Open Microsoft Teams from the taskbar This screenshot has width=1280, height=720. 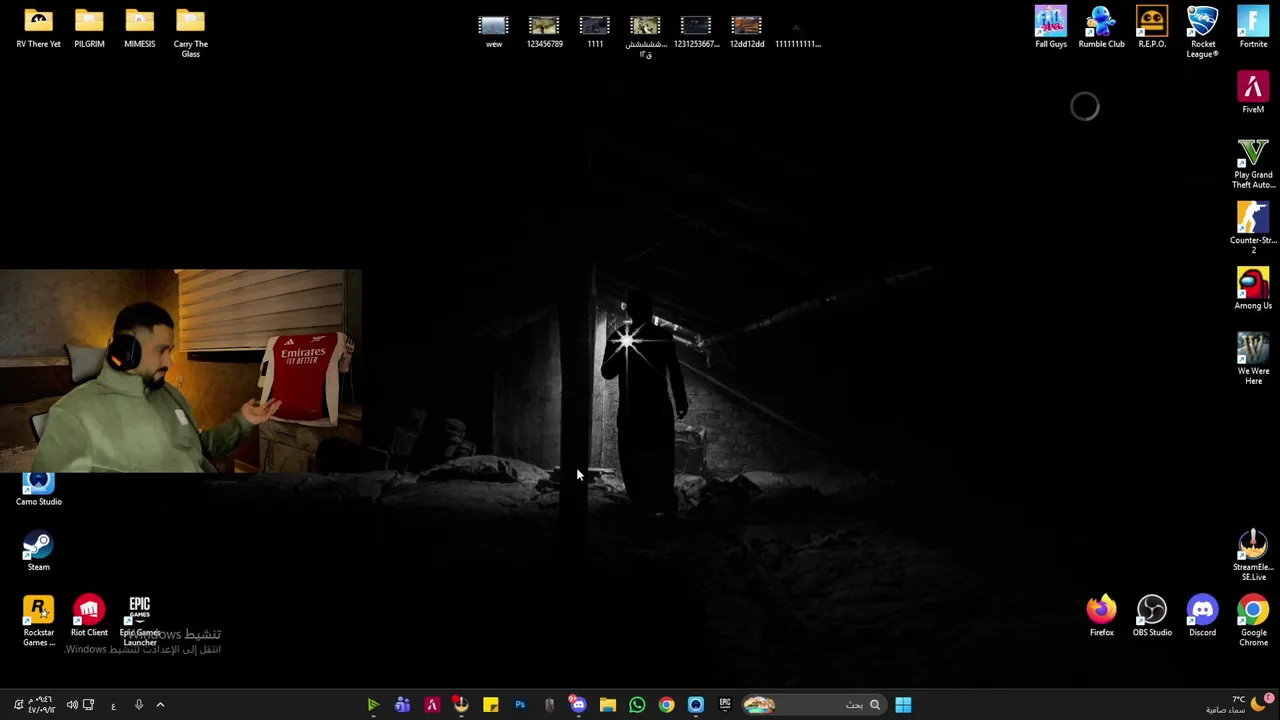point(402,705)
